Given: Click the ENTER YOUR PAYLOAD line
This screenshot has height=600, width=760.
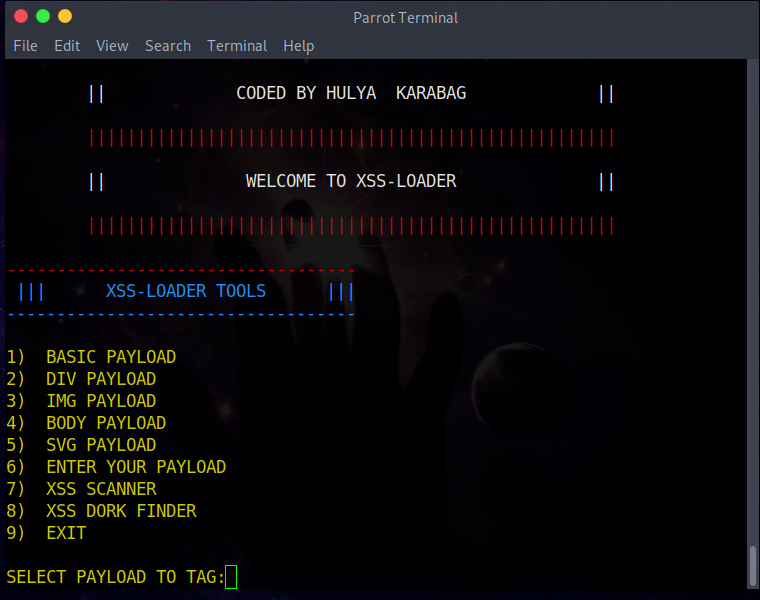Looking at the screenshot, I should [116, 467].
